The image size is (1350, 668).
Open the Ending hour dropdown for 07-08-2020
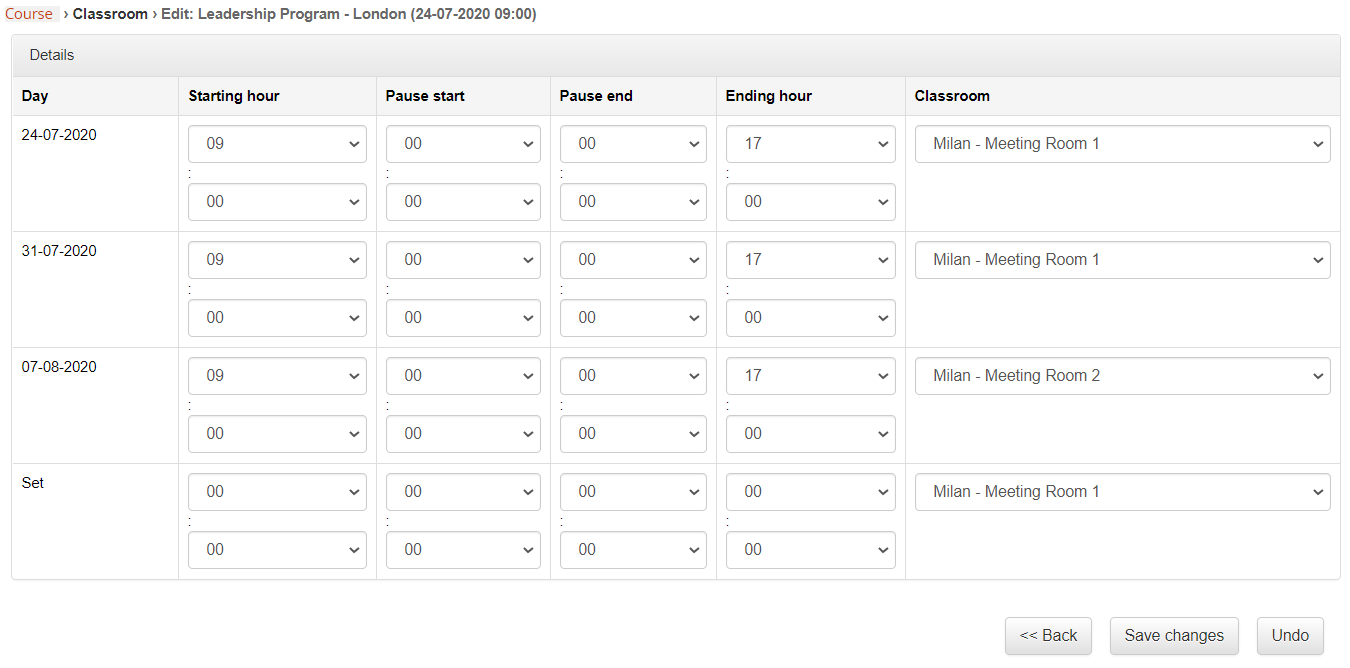coord(810,375)
